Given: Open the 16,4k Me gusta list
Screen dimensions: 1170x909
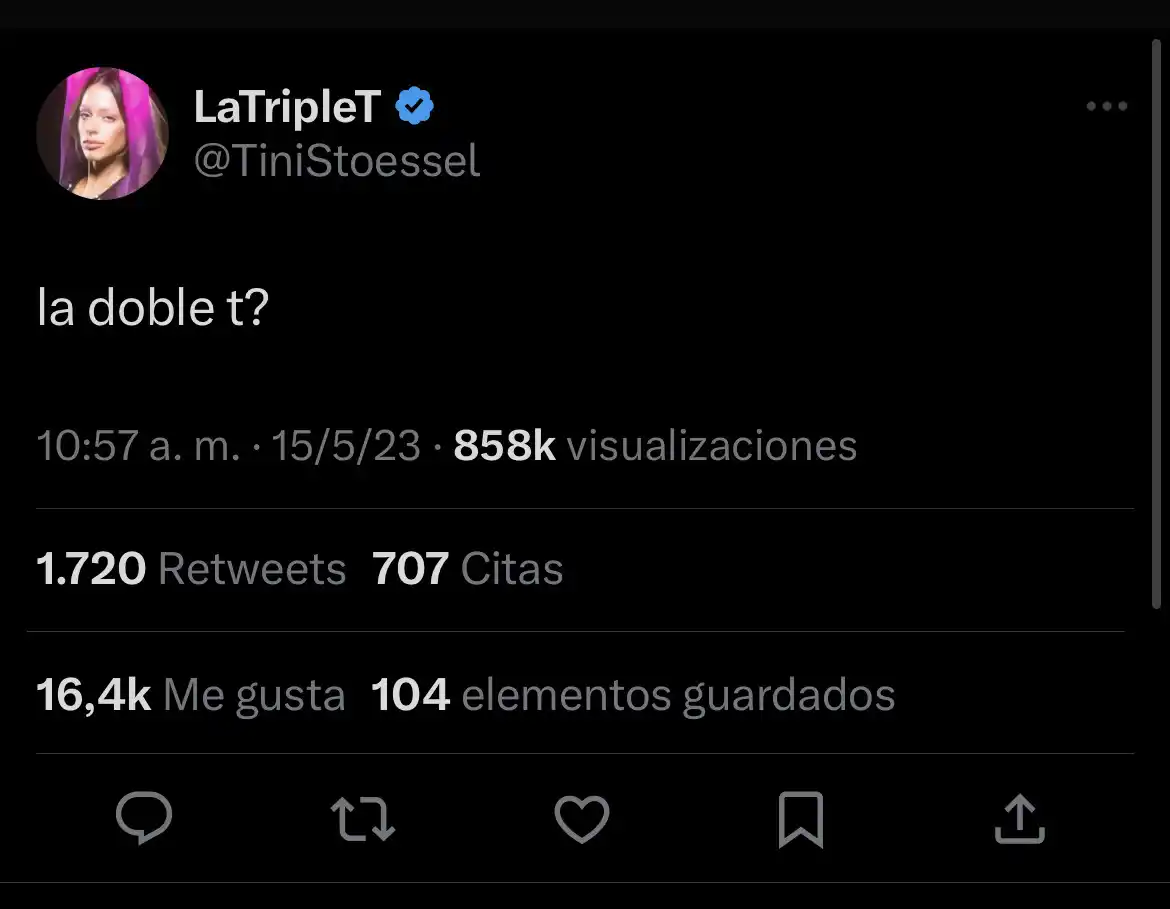Looking at the screenshot, I should (190, 694).
